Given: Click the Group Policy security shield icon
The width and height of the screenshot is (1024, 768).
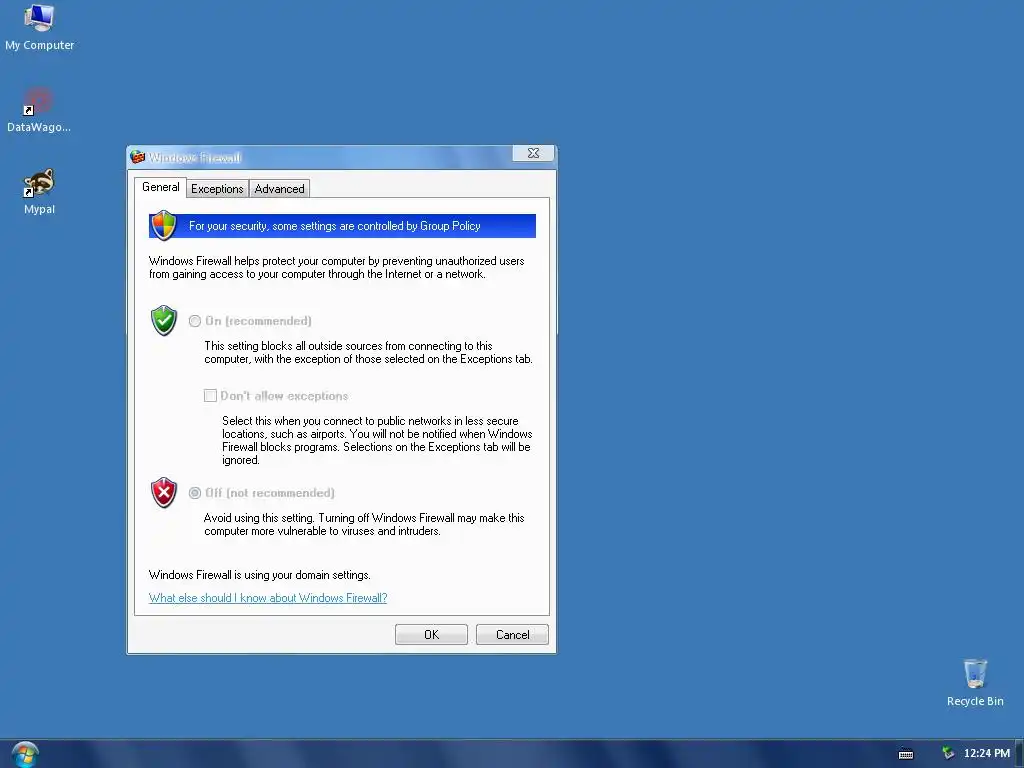Looking at the screenshot, I should click(x=163, y=225).
